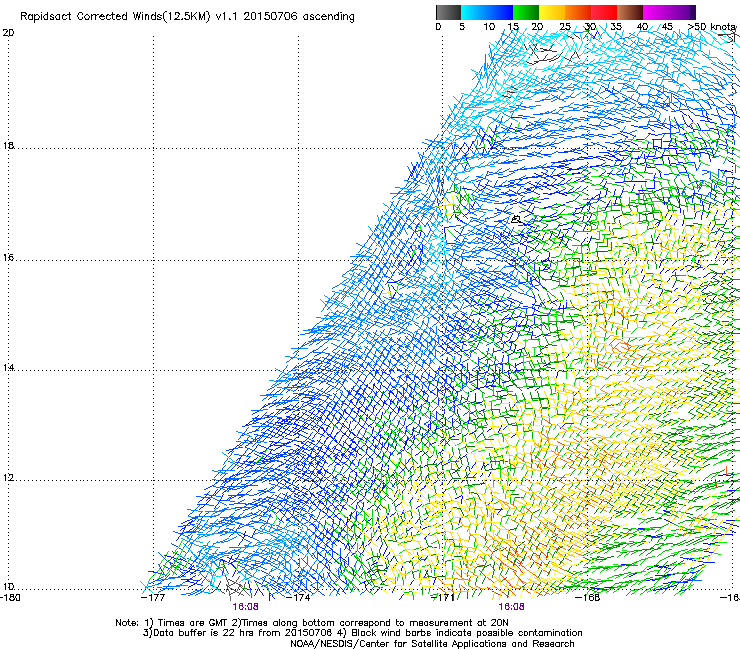Click the '>50 knots' legend label

(x=712, y=27)
